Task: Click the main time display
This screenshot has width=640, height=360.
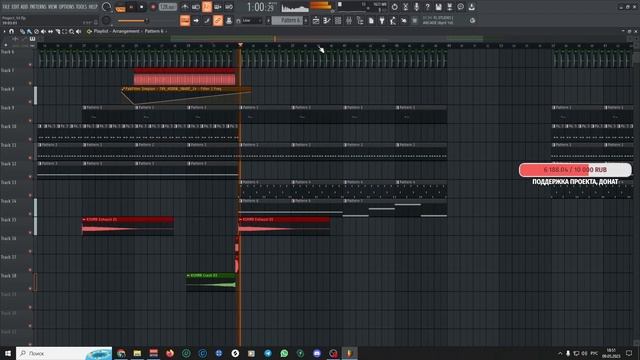Action: coord(260,7)
